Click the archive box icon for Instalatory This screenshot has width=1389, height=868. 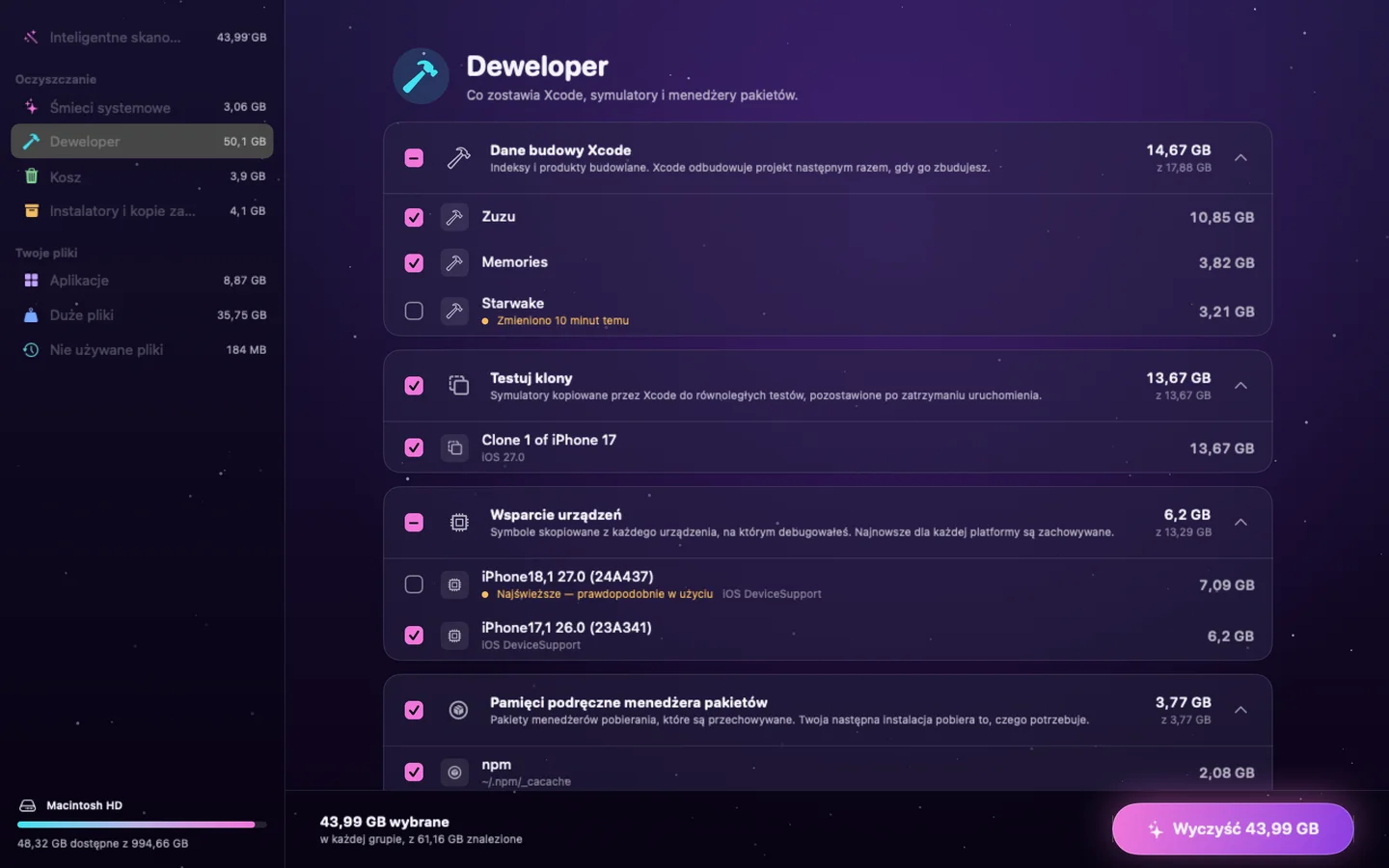coord(31,211)
